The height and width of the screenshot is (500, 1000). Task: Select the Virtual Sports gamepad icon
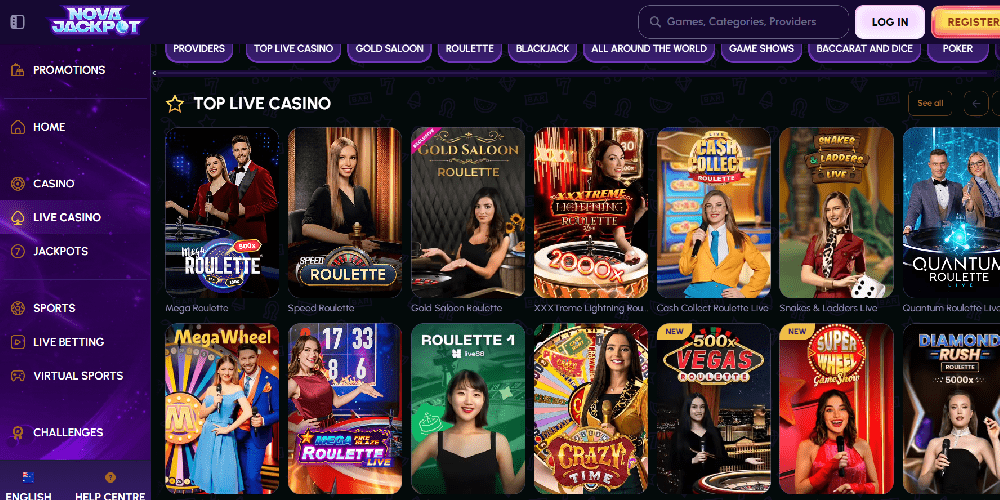click(x=18, y=376)
